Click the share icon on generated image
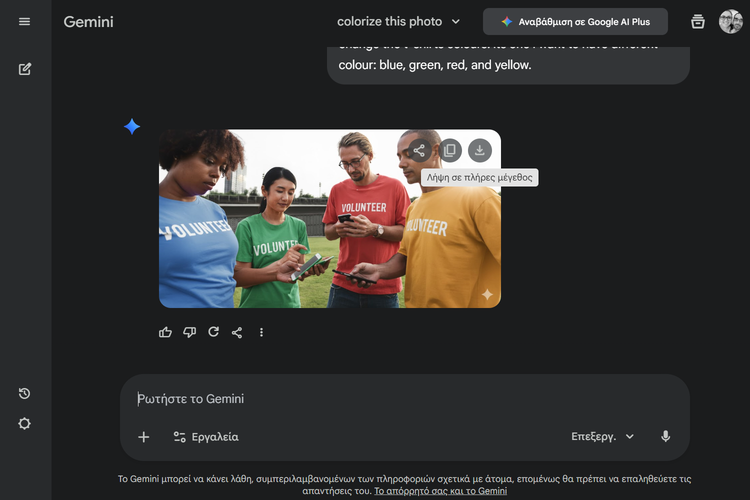 419,150
